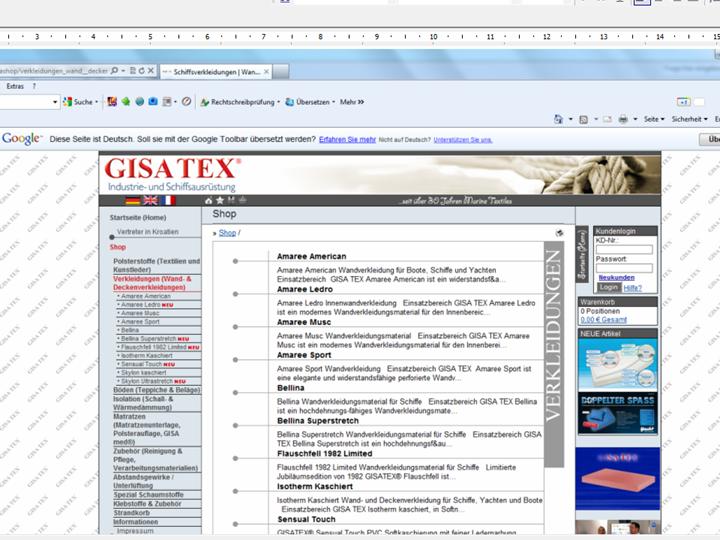Click the KD-Nr. input field
This screenshot has width=720, height=540.
[624, 249]
